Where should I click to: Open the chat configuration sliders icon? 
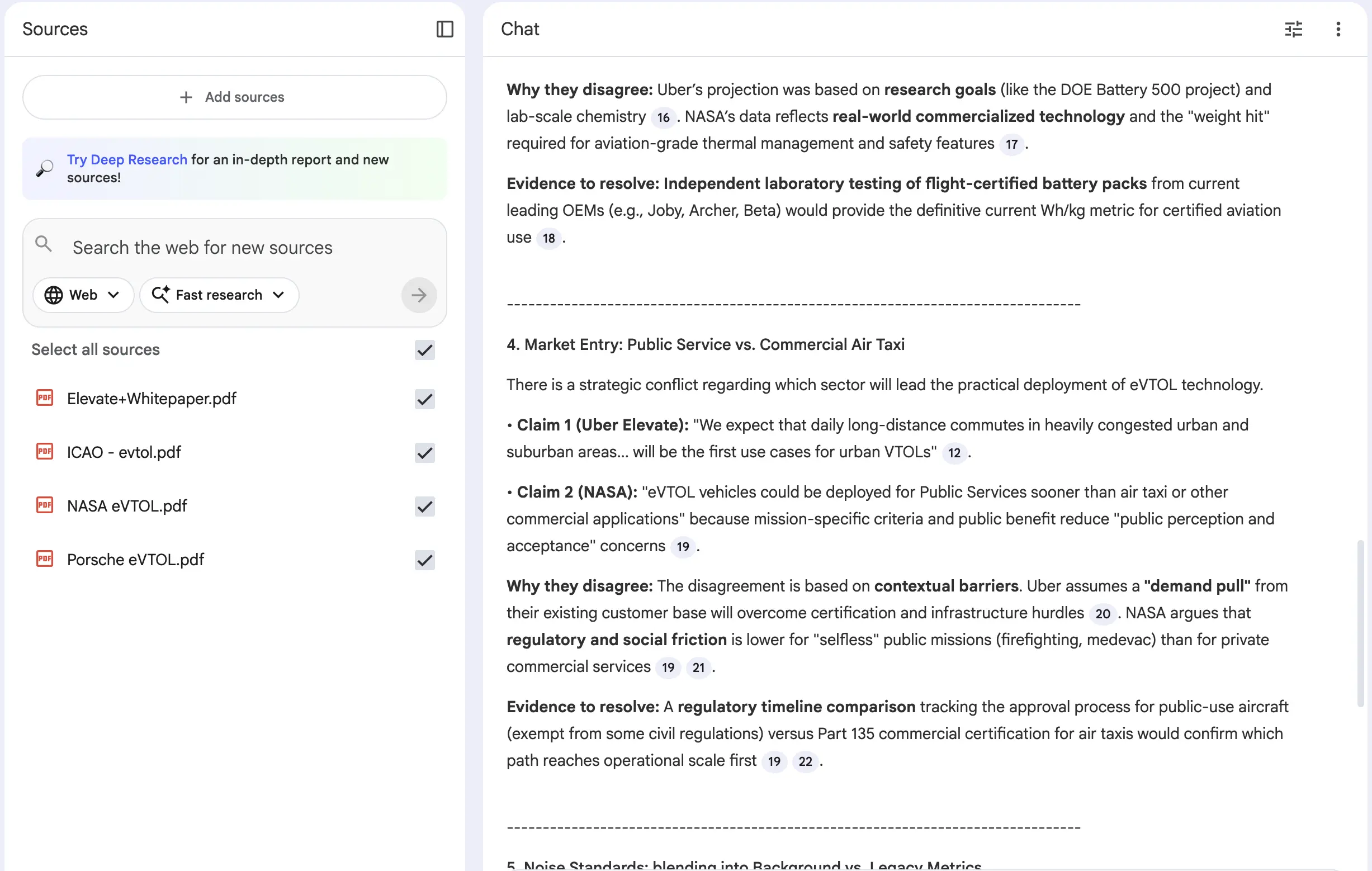1293,29
